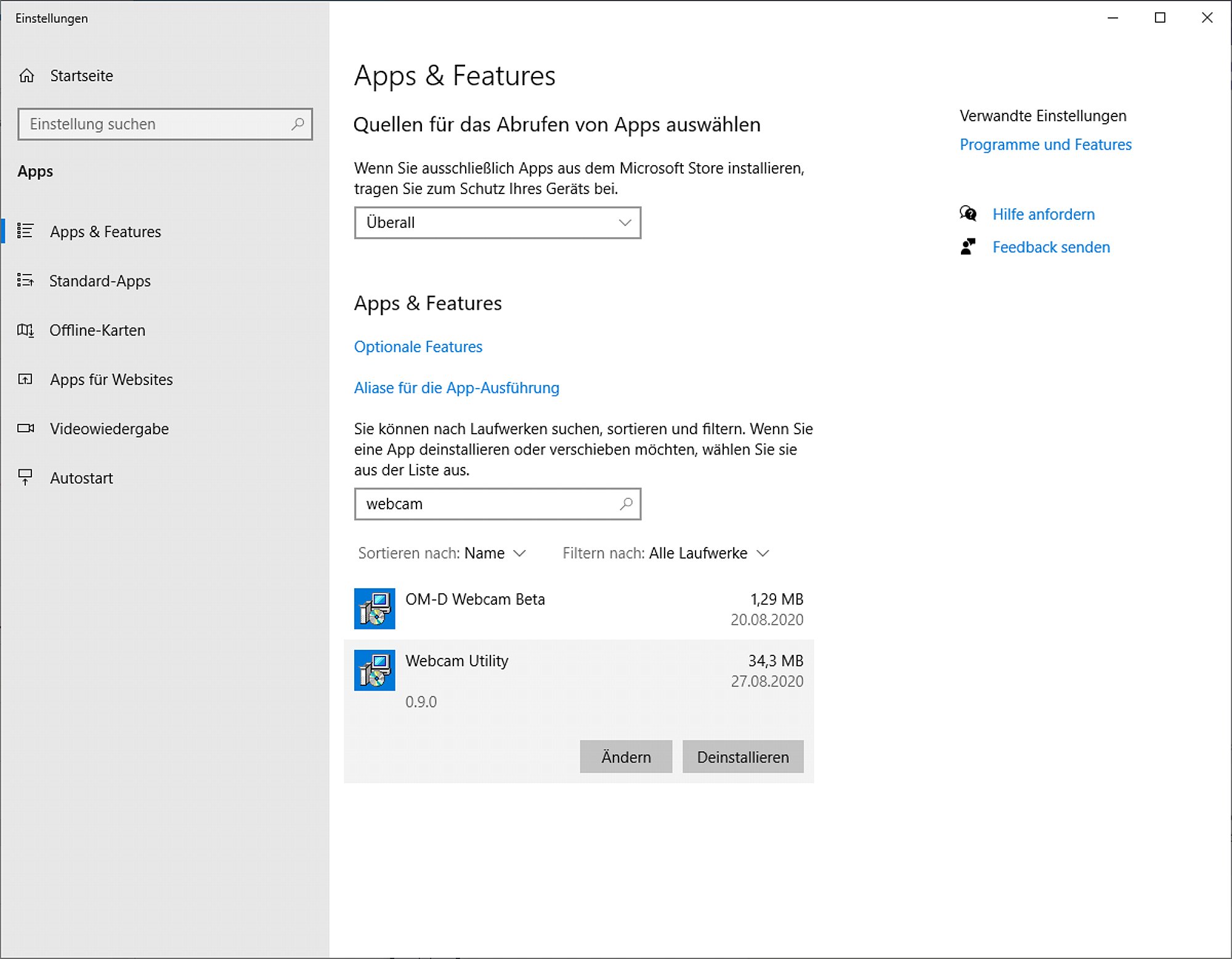1232x959 pixels.
Task: Click the 34,3 MB size value
Action: click(776, 661)
